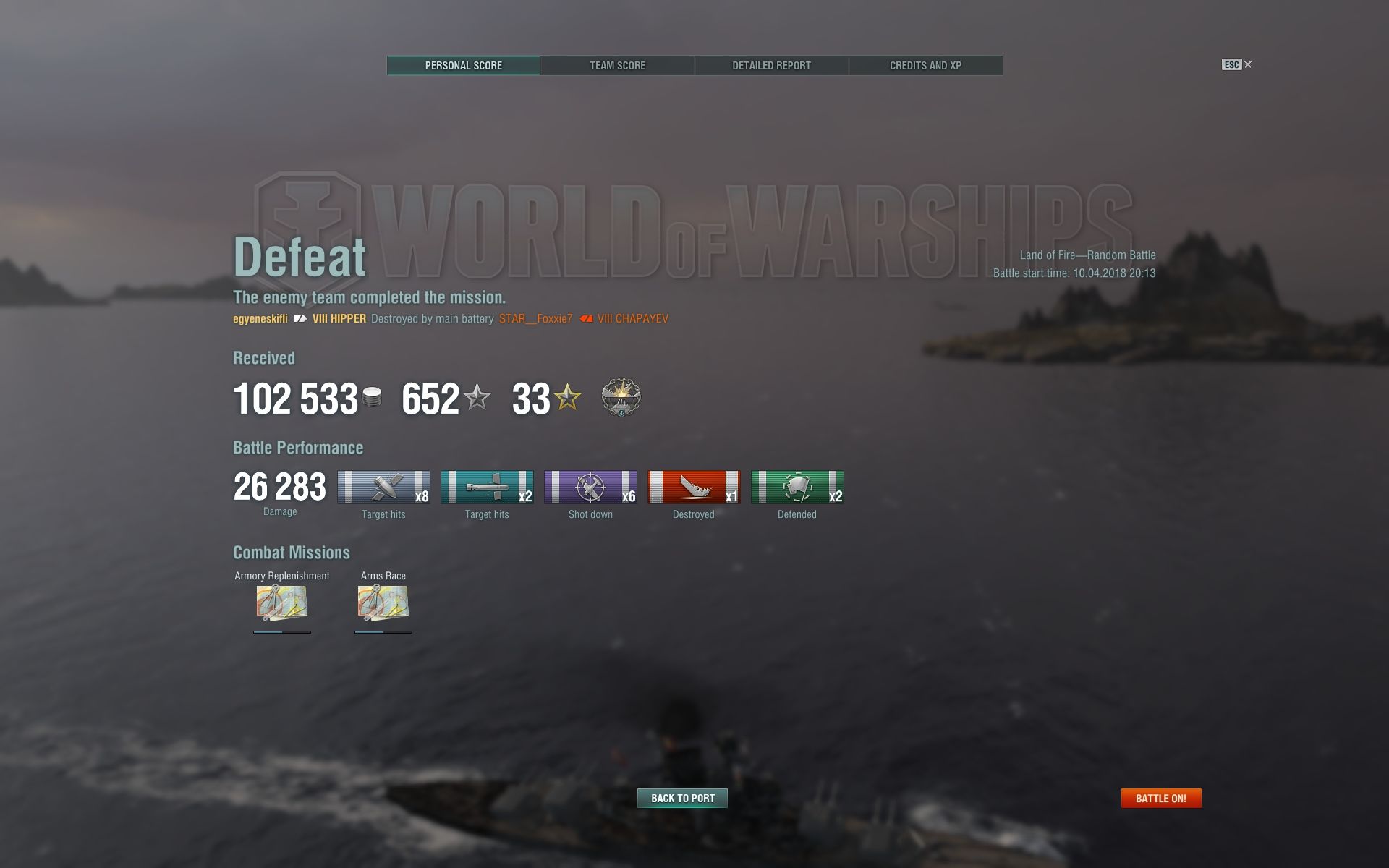This screenshot has width=1389, height=868.
Task: Click the credits coin icon
Action: tap(372, 397)
